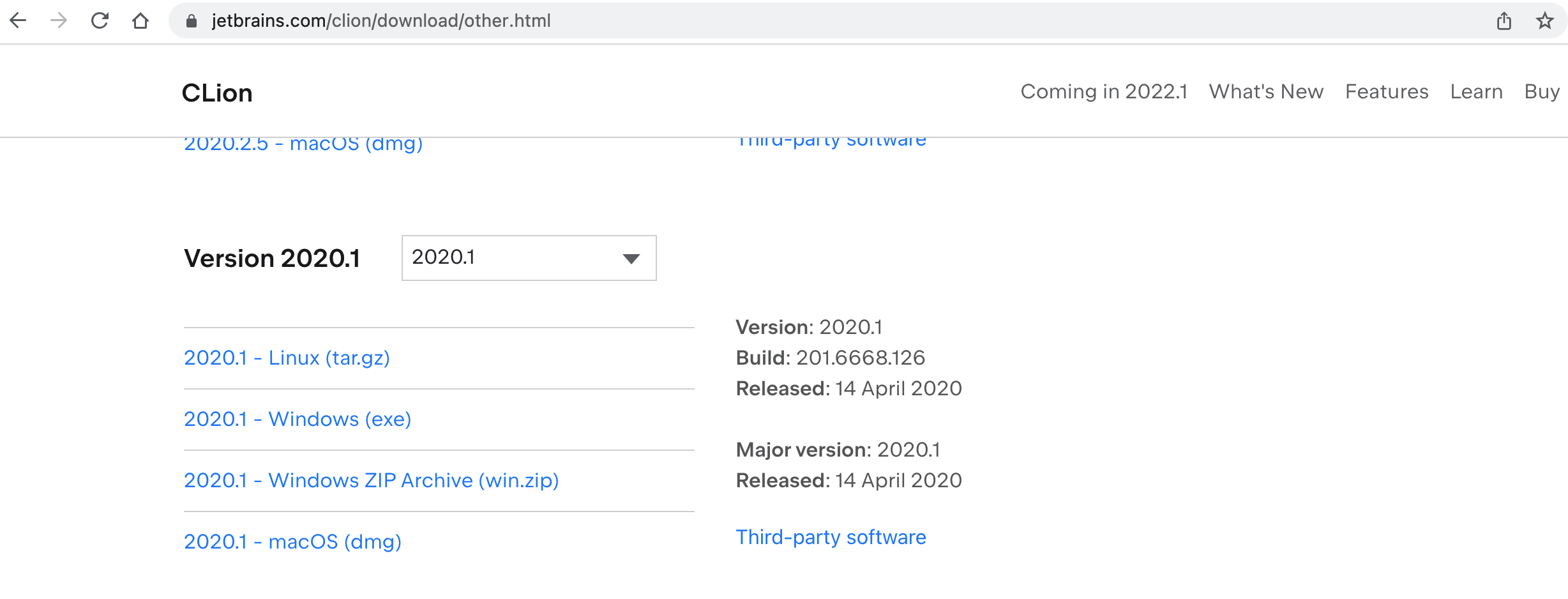The height and width of the screenshot is (599, 1568).
Task: Open the What's New page
Action: [x=1266, y=92]
